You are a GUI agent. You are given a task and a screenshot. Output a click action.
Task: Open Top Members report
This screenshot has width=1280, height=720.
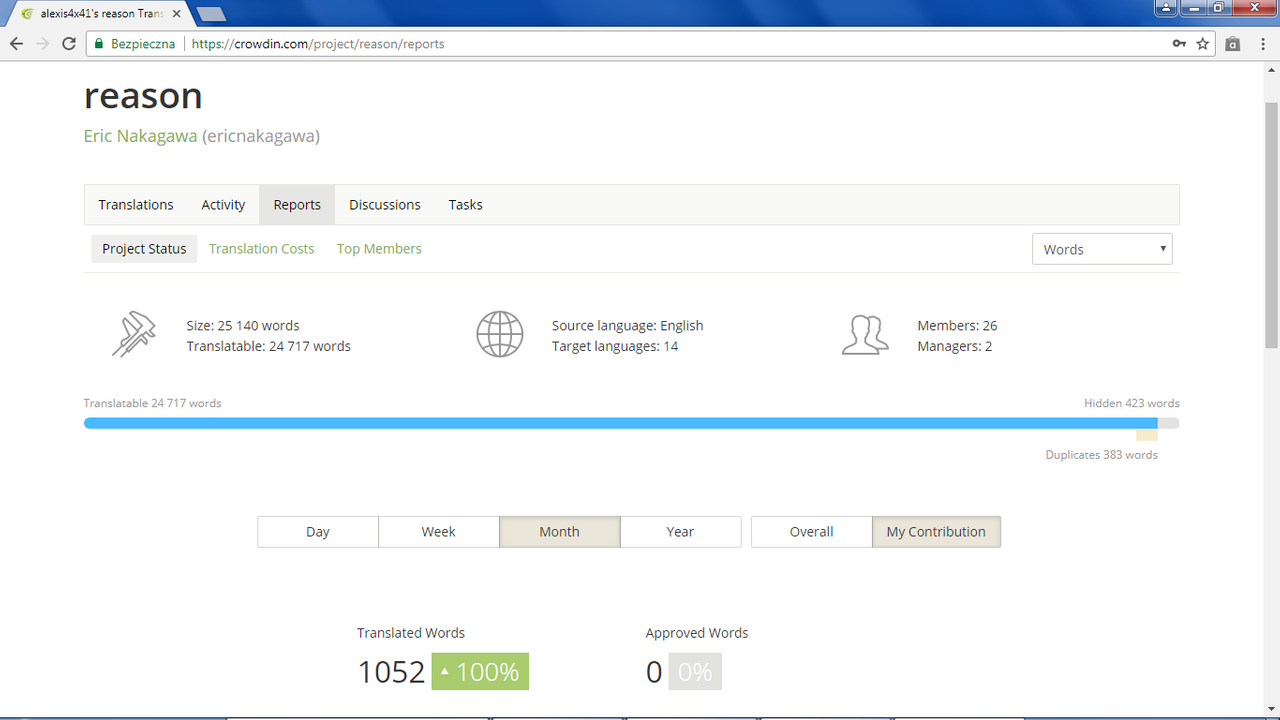[379, 249]
